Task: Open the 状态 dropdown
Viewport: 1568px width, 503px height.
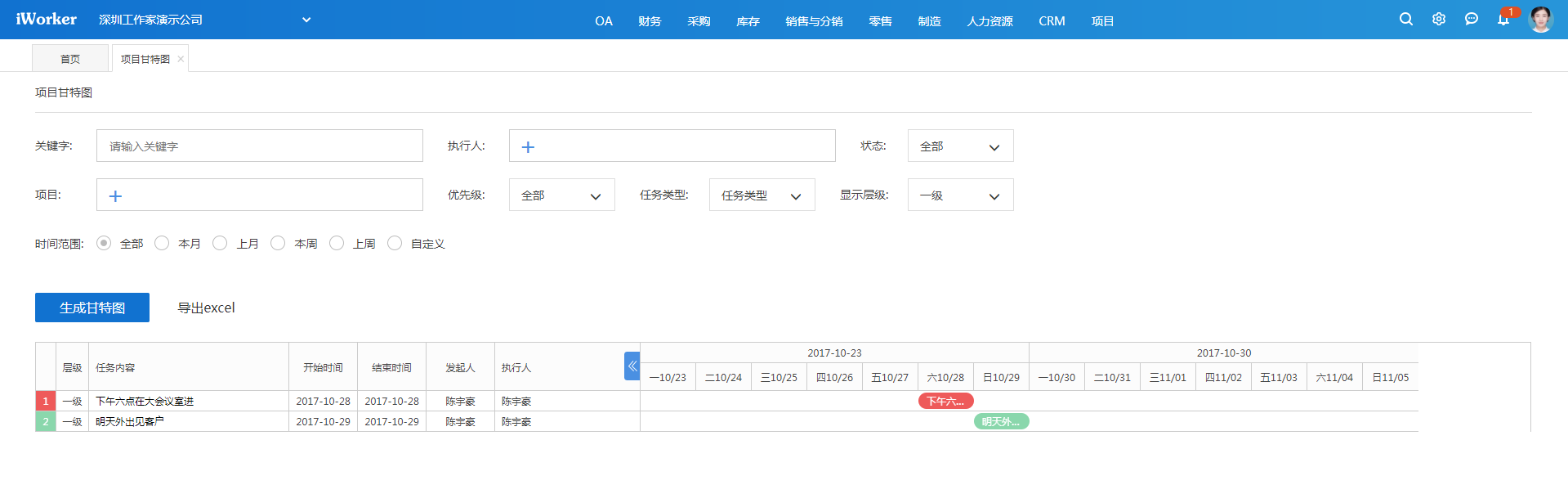Action: (960, 146)
